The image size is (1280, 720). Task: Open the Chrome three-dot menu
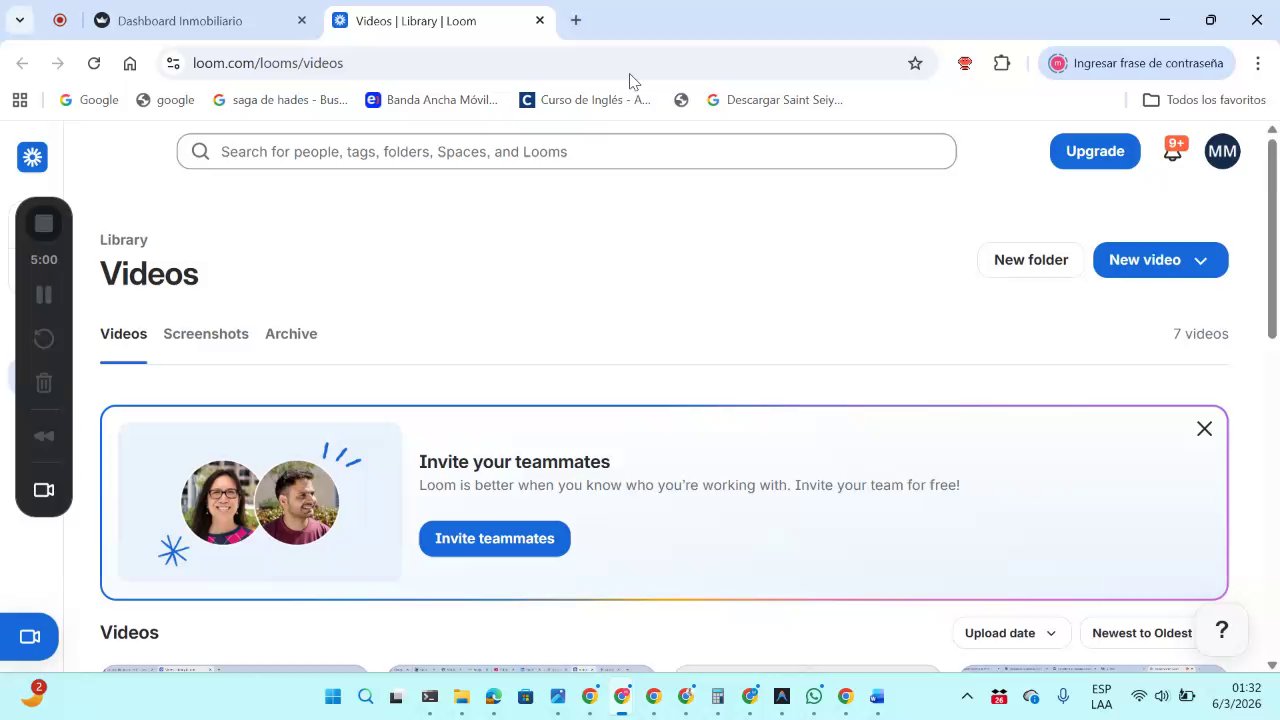(x=1258, y=63)
